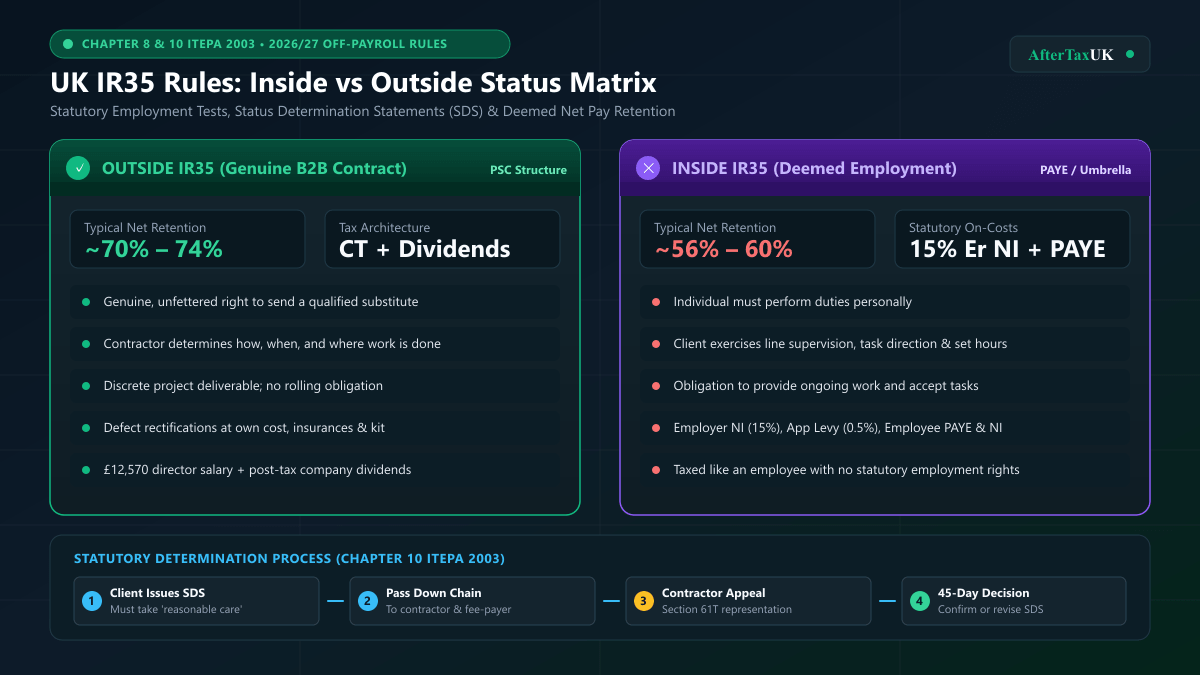
Task: Click the step 2 circle for Pass Down Chain
Action: [x=368, y=601]
